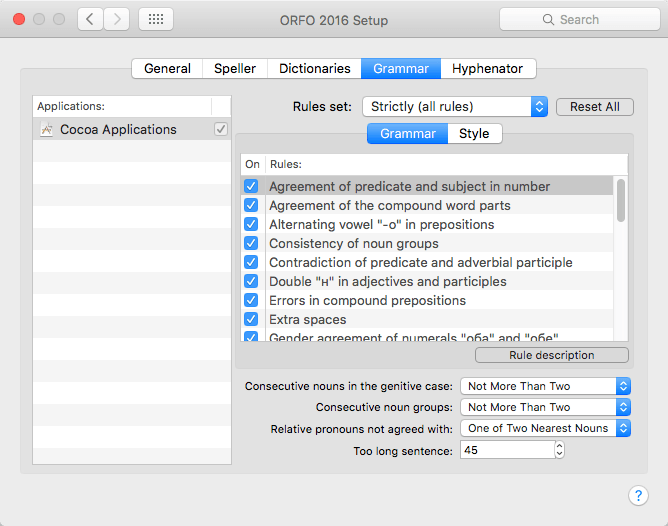This screenshot has height=526, width=668.
Task: Click the Cocoa Applications app icon
Action: coord(46,129)
